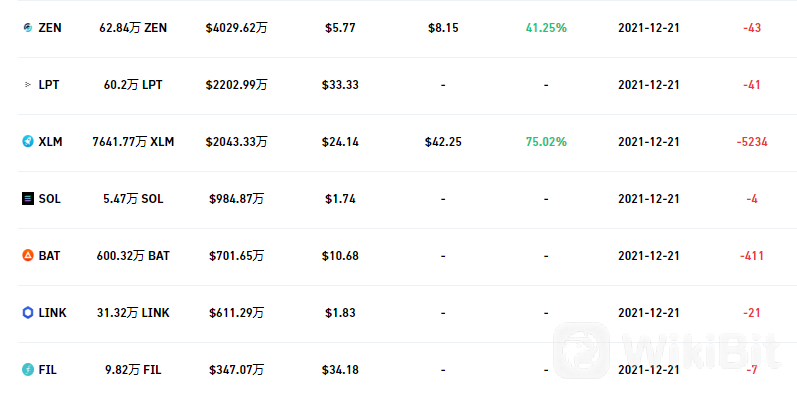Open the ZEN ticker name
The width and height of the screenshot is (797, 399).
click(x=50, y=27)
